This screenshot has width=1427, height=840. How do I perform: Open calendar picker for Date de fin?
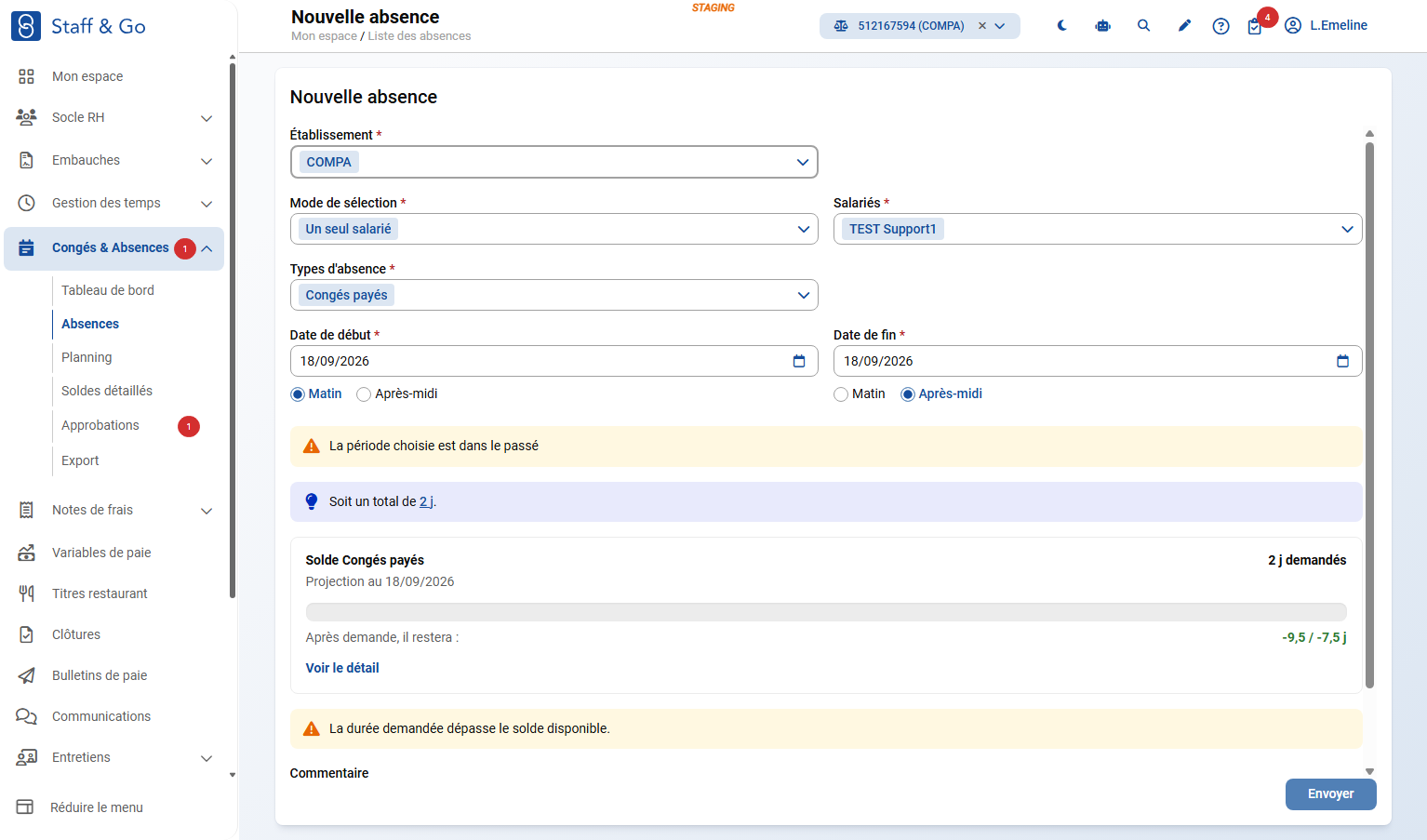(x=1342, y=361)
